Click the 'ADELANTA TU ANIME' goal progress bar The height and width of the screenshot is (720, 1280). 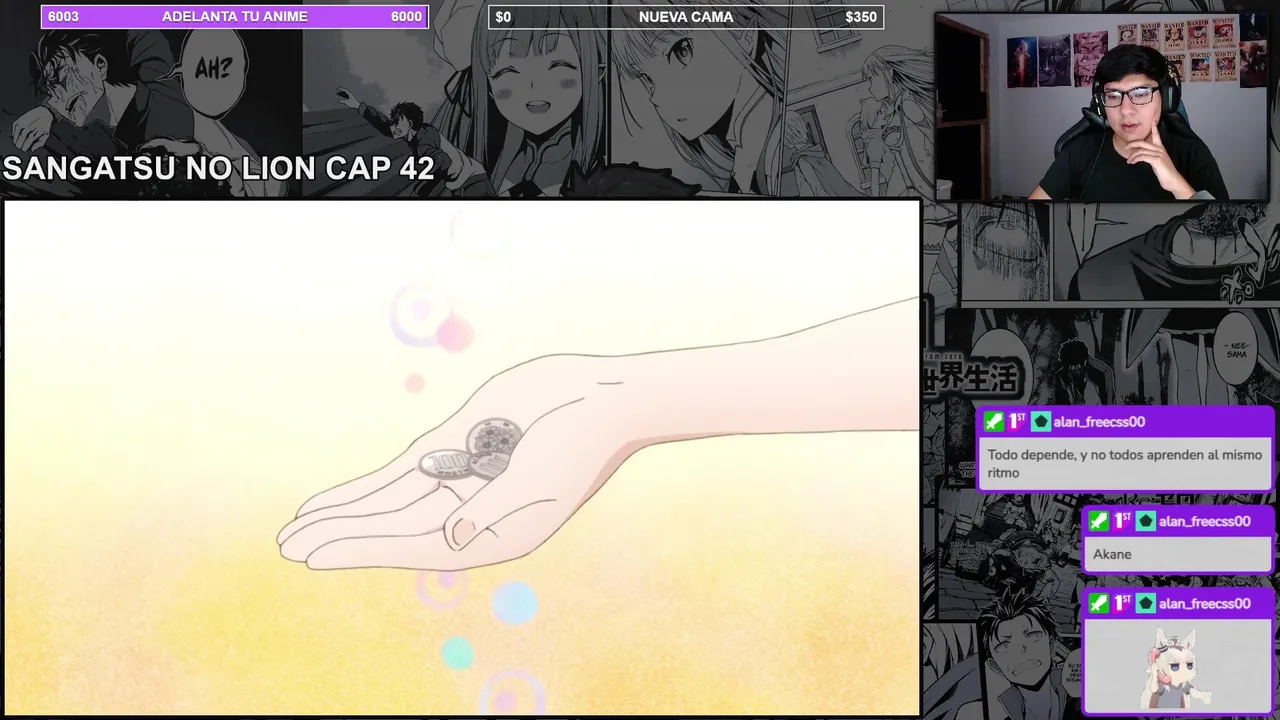[235, 16]
